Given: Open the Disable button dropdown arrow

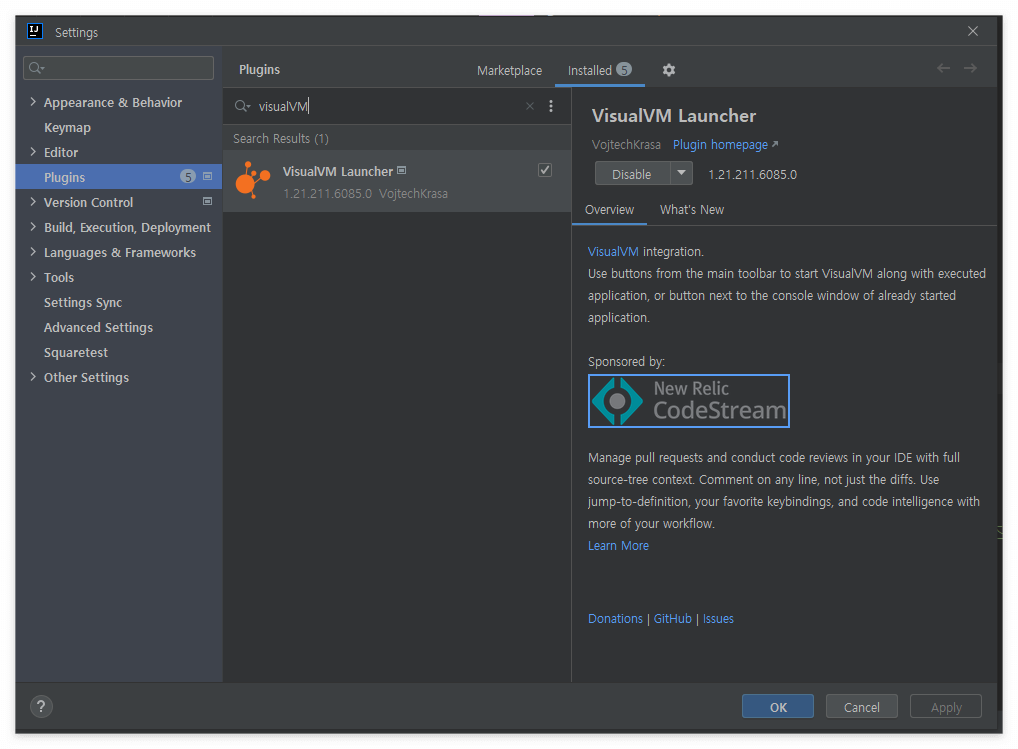Looking at the screenshot, I should pyautogui.click(x=681, y=173).
